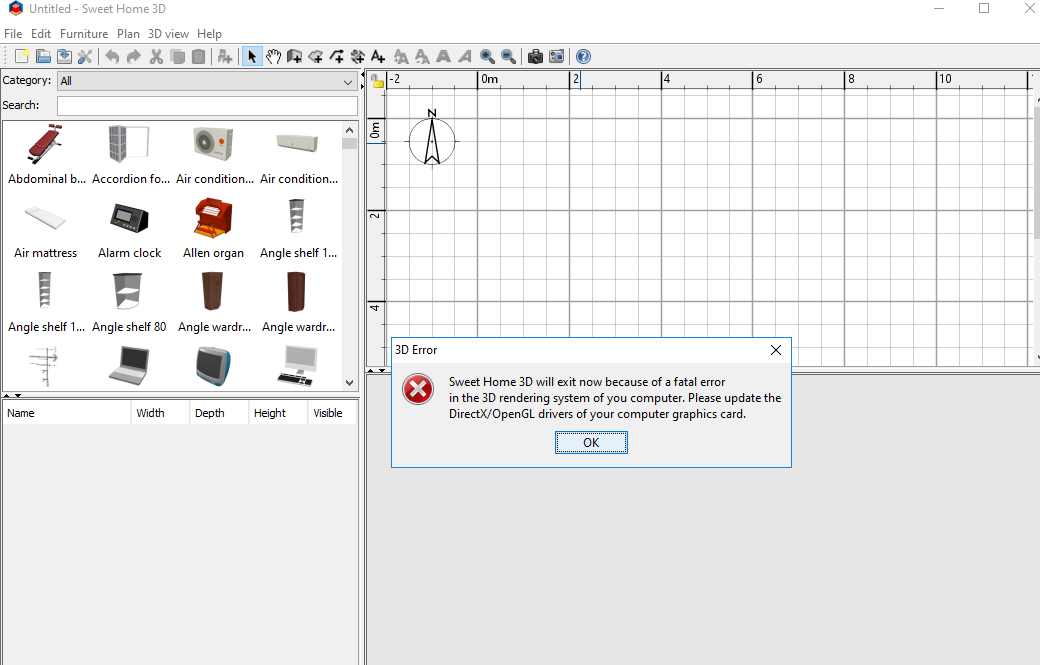Pick the Create dimensions tool
Screen dimensions: 1040x665
pyautogui.click(x=358, y=57)
